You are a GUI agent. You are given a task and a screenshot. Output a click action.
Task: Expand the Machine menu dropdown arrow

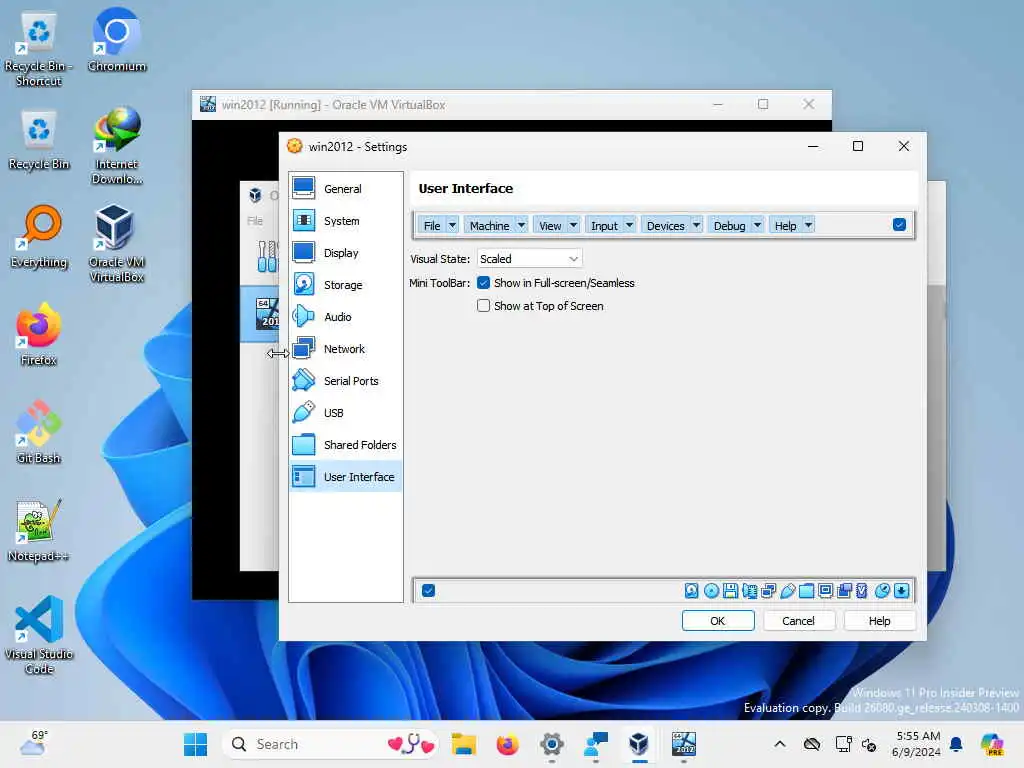pyautogui.click(x=521, y=225)
